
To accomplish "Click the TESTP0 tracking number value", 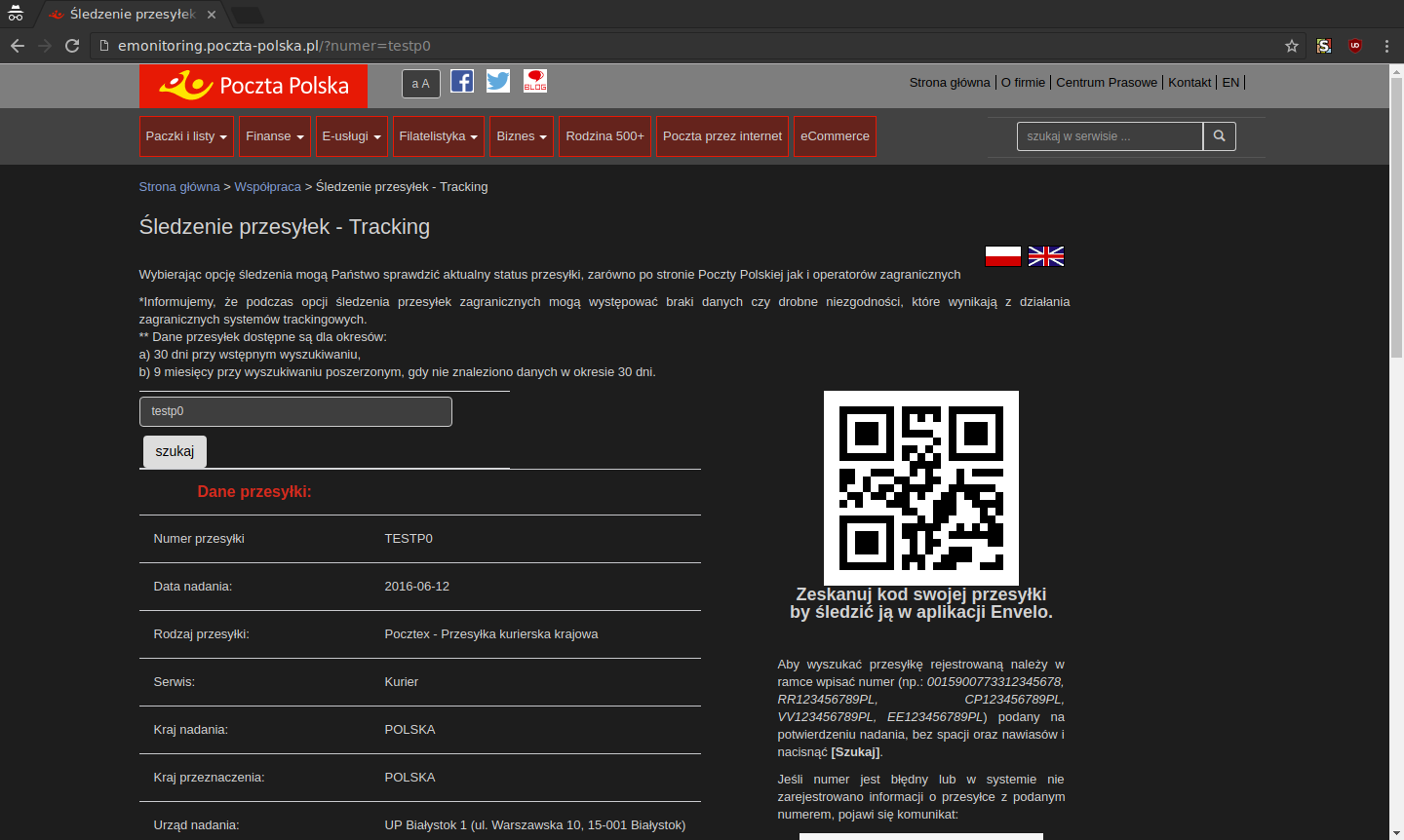I will pyautogui.click(x=409, y=539).
